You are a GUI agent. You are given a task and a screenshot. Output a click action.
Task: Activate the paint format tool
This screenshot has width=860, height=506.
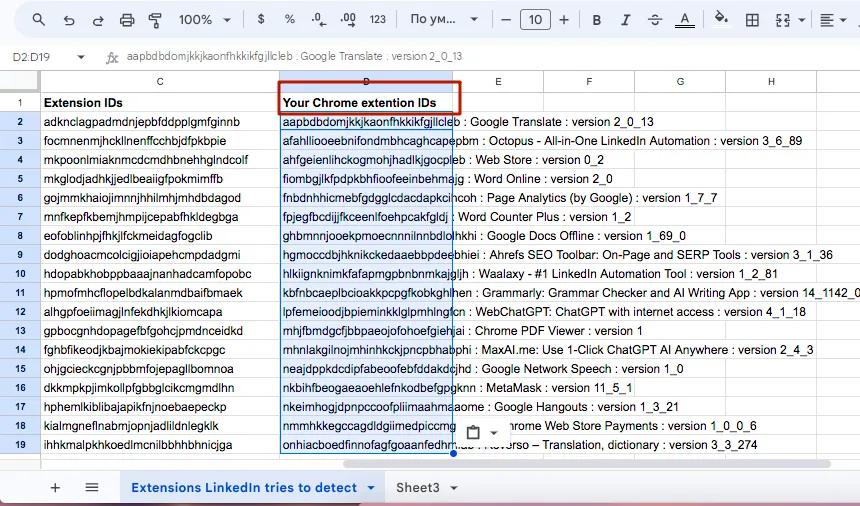click(155, 20)
